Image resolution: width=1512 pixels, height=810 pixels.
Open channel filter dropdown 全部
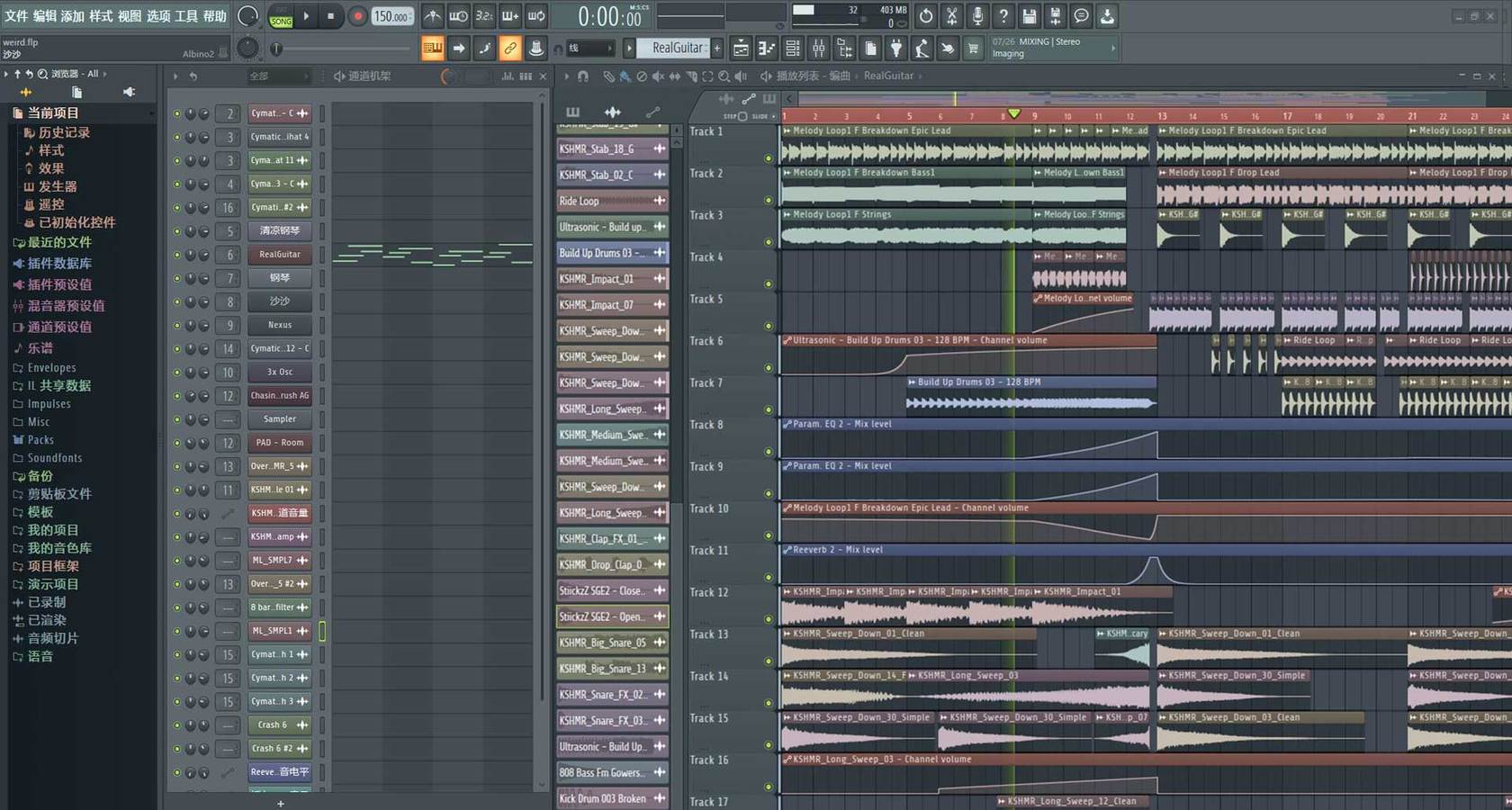[x=280, y=76]
